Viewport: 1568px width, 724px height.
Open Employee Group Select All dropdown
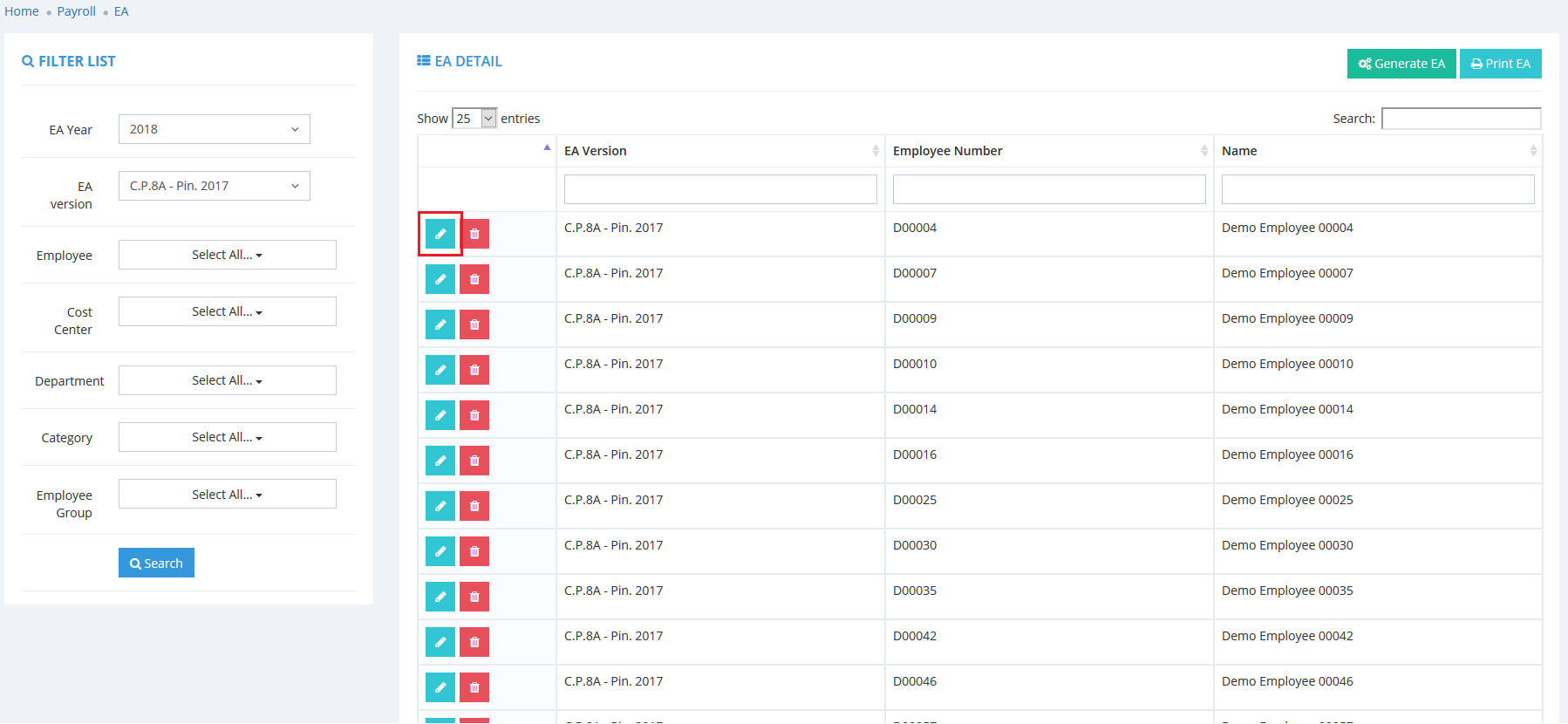coord(227,495)
